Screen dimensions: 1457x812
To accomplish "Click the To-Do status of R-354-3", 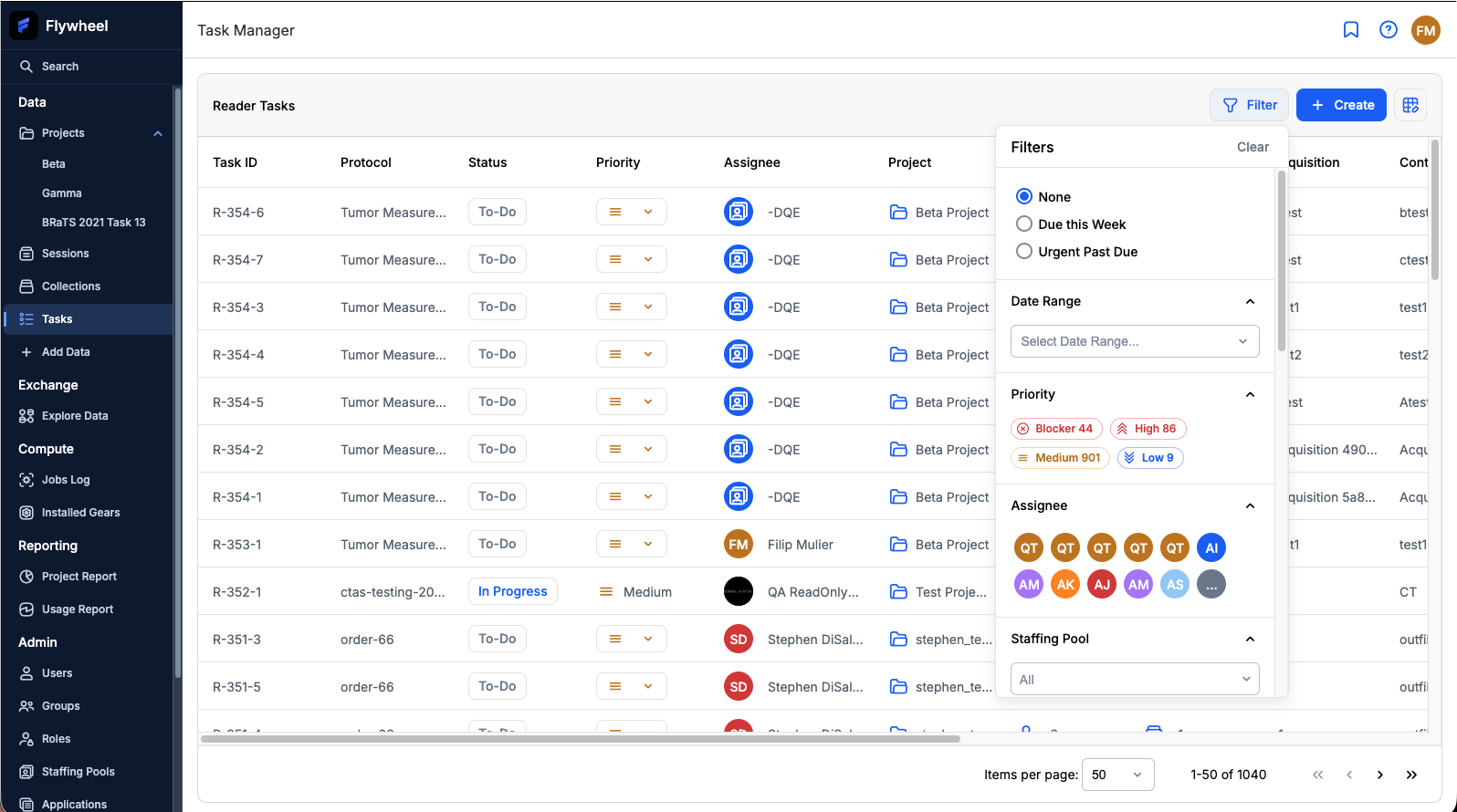I will (x=498, y=307).
